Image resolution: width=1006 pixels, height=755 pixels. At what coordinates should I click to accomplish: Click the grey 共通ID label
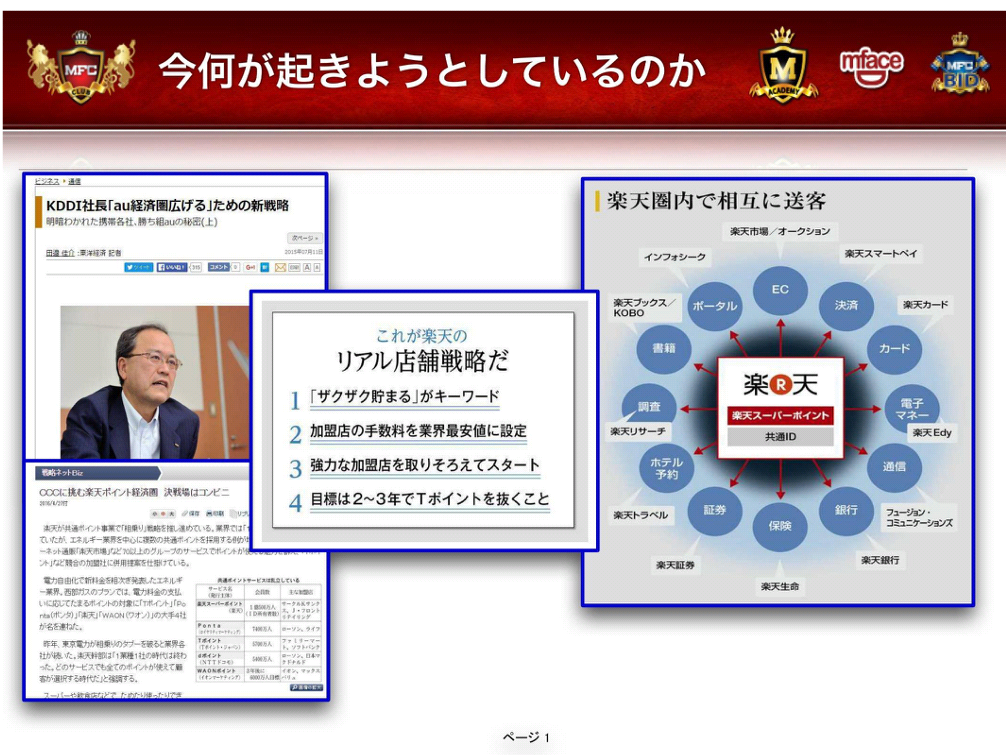780,437
